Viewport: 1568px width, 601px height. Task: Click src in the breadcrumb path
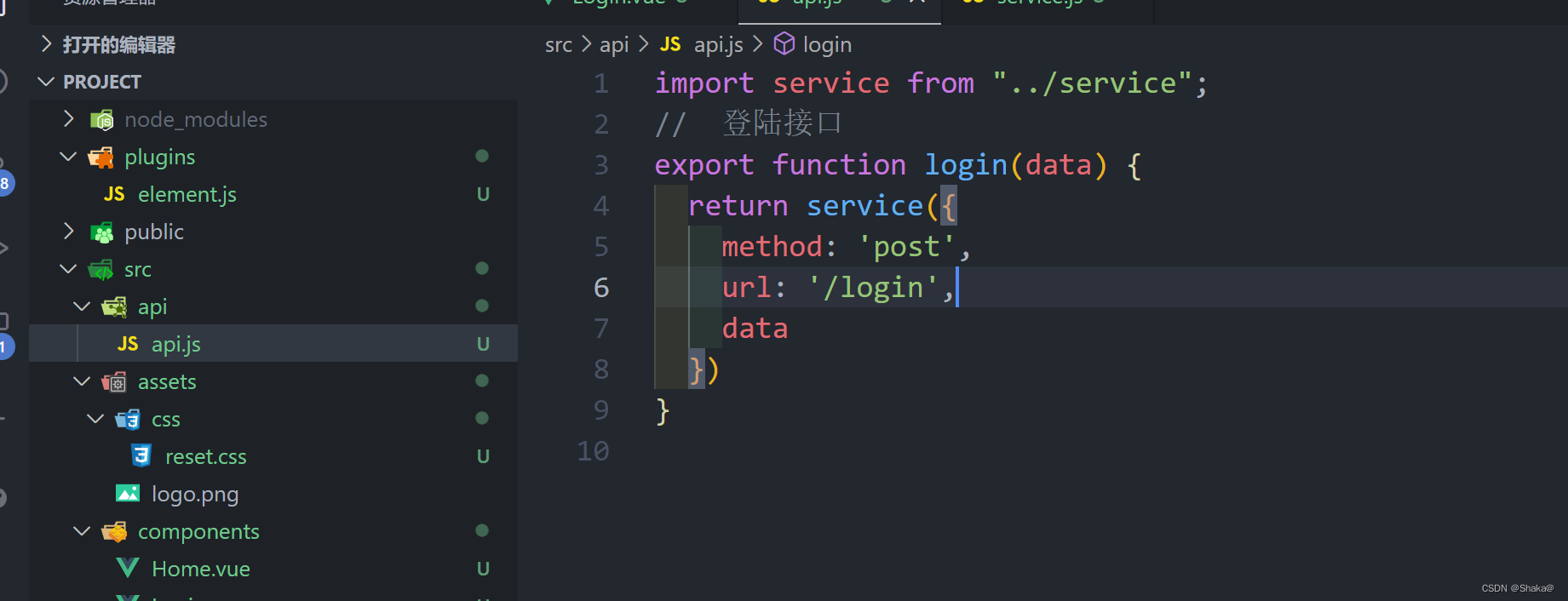tap(559, 45)
